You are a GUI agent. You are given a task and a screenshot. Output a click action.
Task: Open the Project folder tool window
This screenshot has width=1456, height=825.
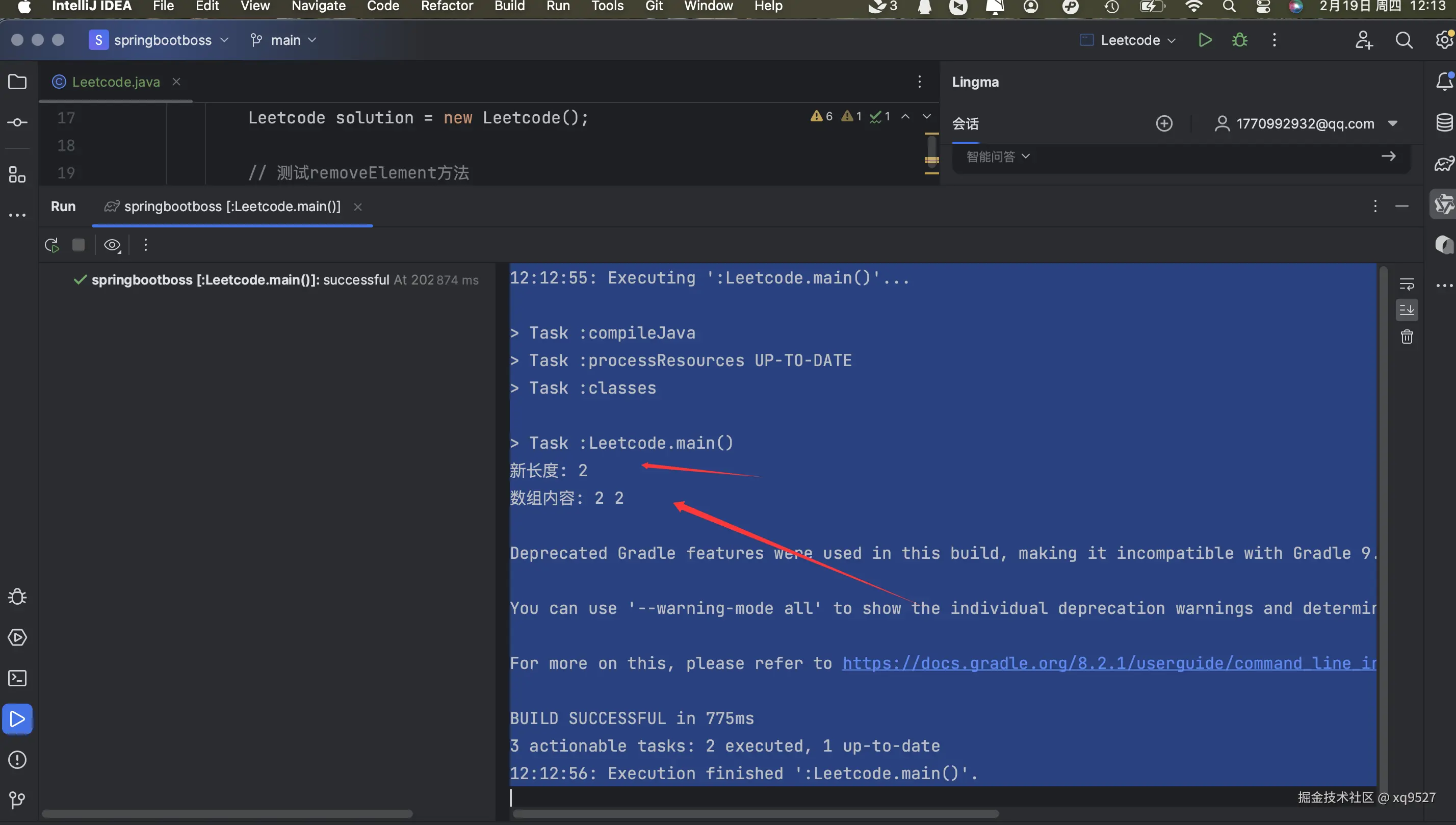[x=17, y=82]
